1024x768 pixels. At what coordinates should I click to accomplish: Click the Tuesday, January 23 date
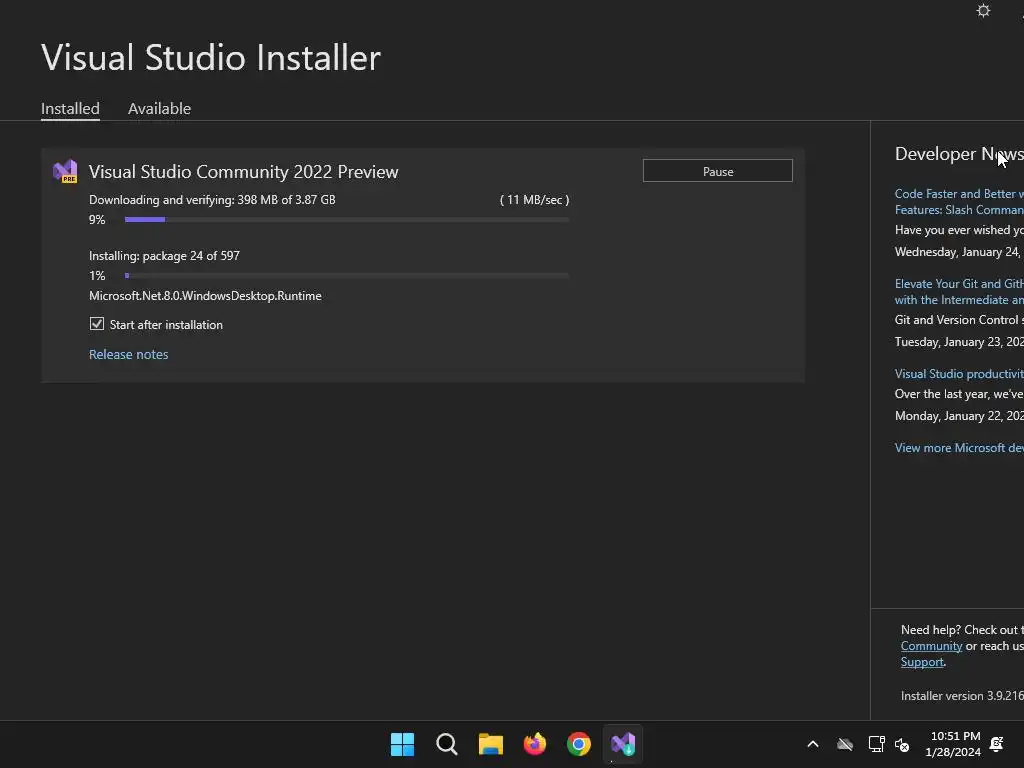pyautogui.click(x=959, y=342)
